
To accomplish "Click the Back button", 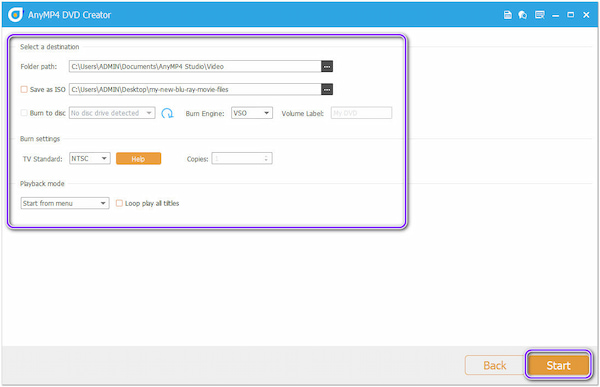I will tap(494, 365).
